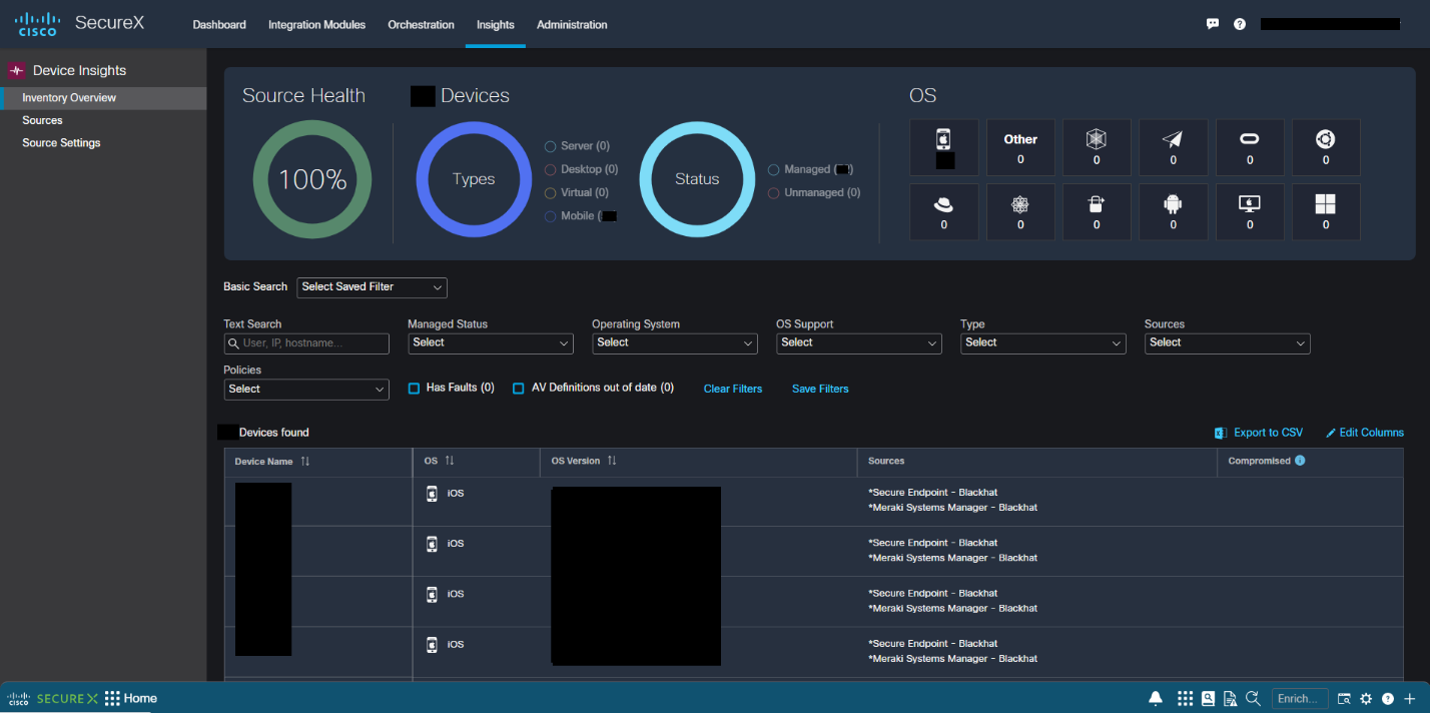Open the Select Saved Filter dropdown
Screen dimensions: 1430x715
point(372,287)
